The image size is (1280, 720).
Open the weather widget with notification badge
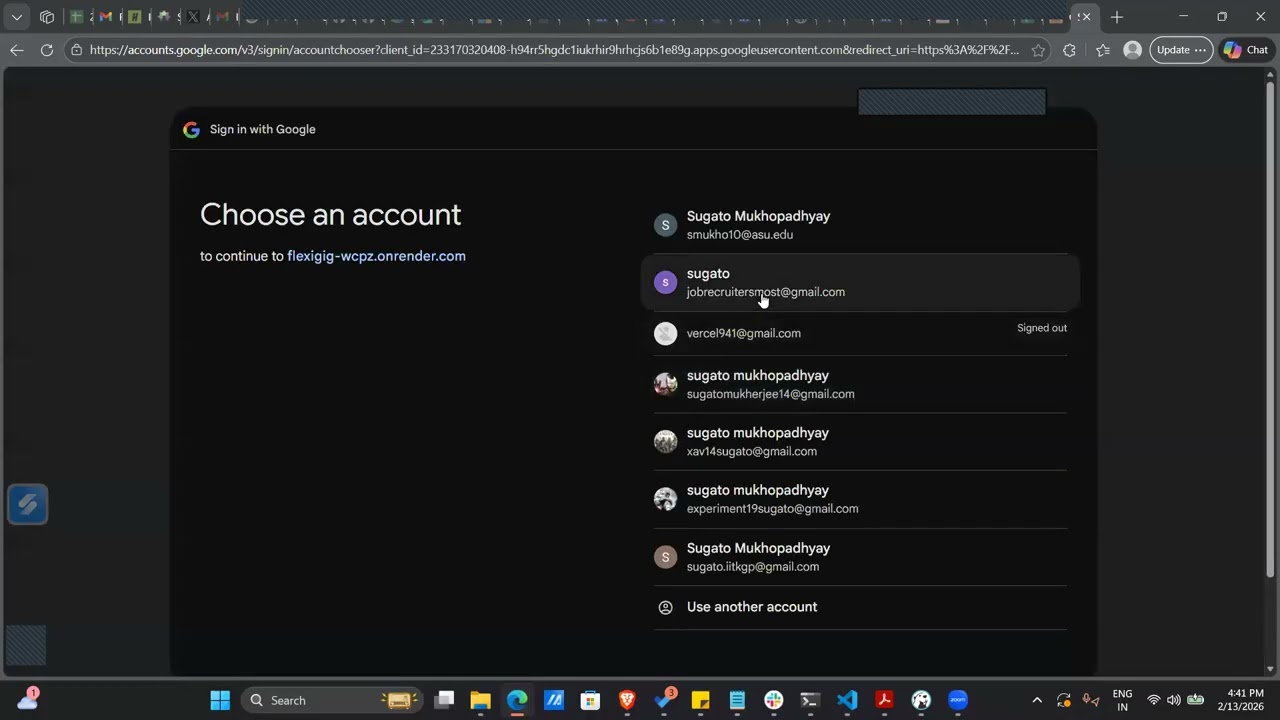tap(27, 699)
